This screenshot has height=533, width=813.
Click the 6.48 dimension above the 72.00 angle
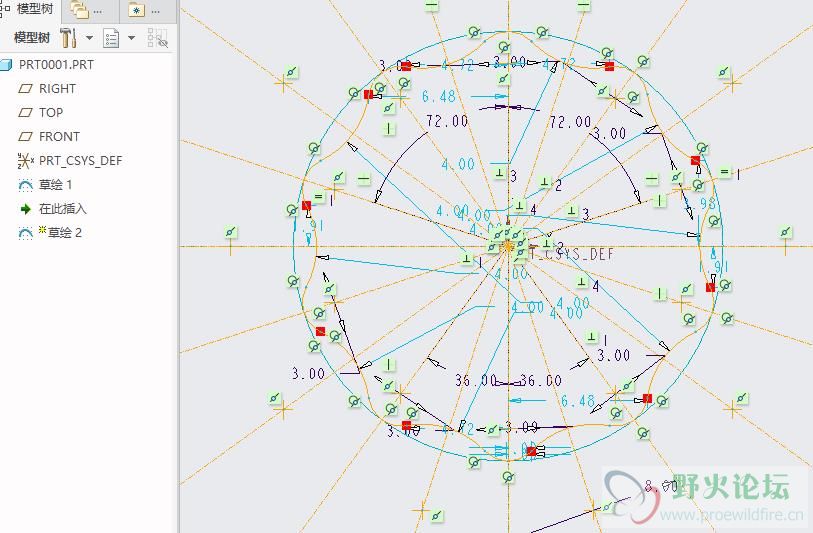(x=439, y=96)
